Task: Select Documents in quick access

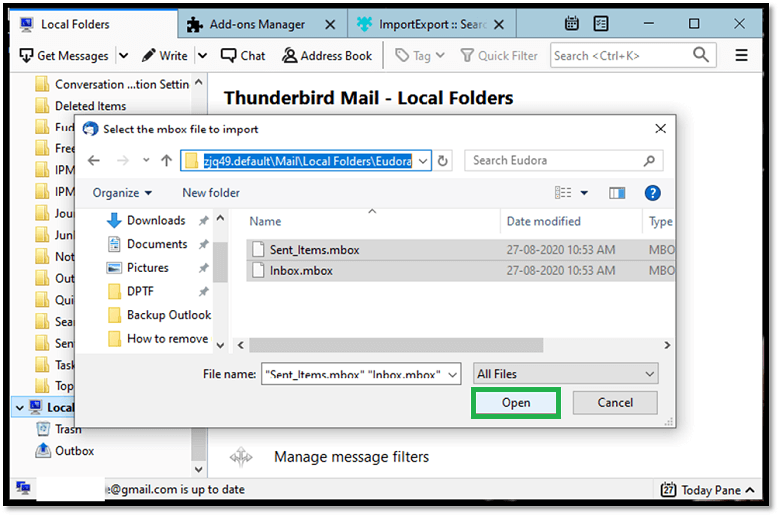Action: 157,244
